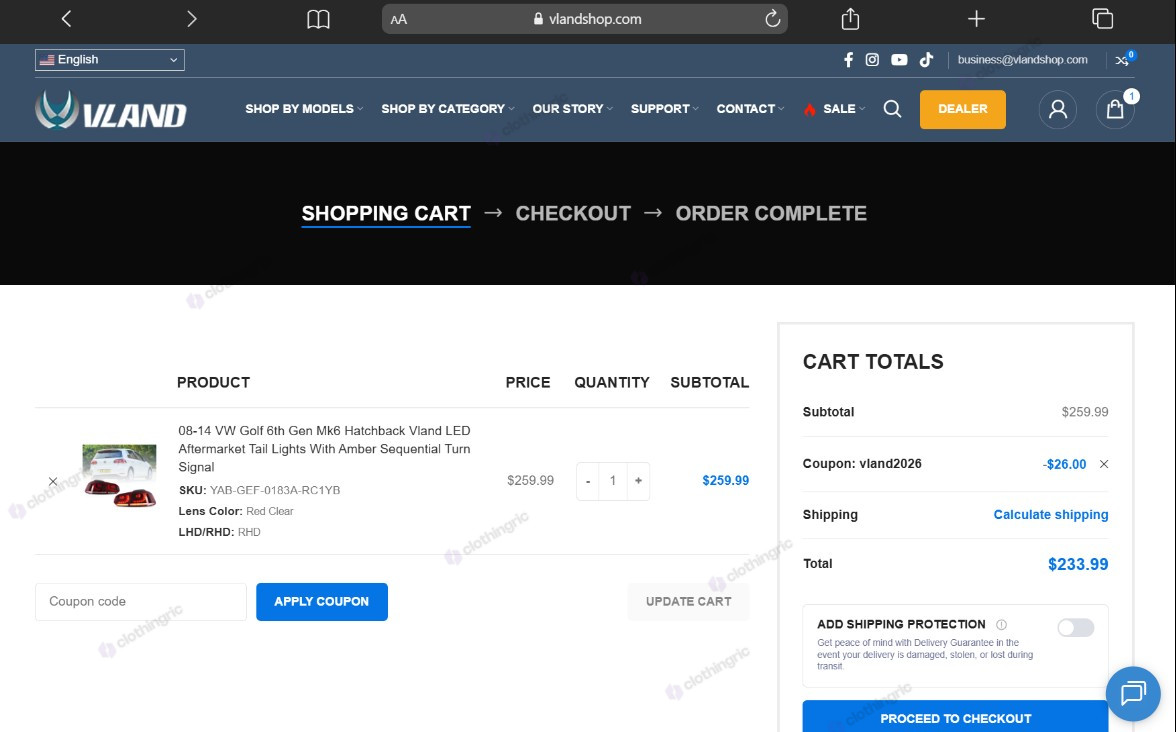Click the business@vlandshop.com email link

[1022, 60]
